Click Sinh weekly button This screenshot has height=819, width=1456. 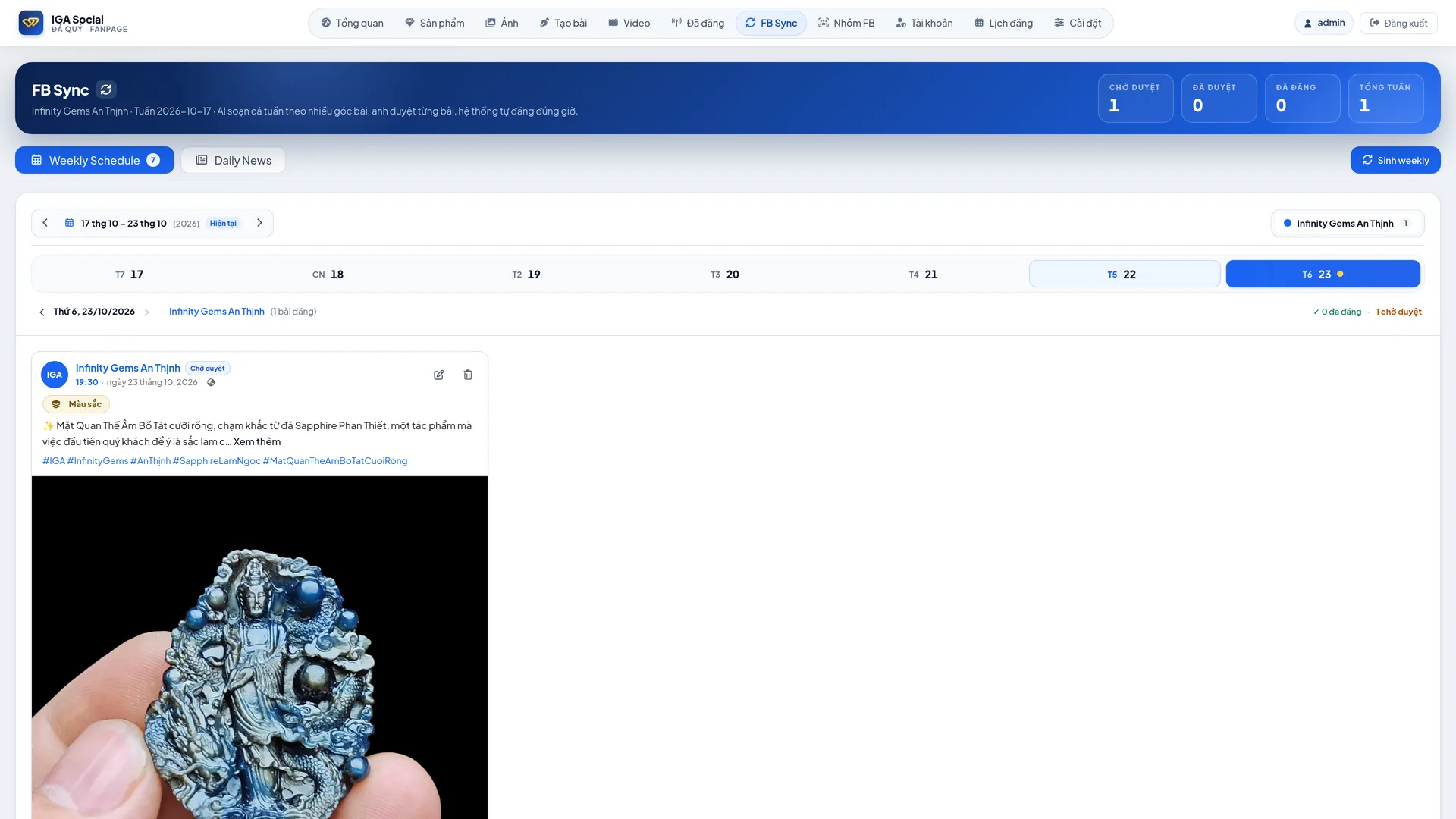click(1395, 160)
